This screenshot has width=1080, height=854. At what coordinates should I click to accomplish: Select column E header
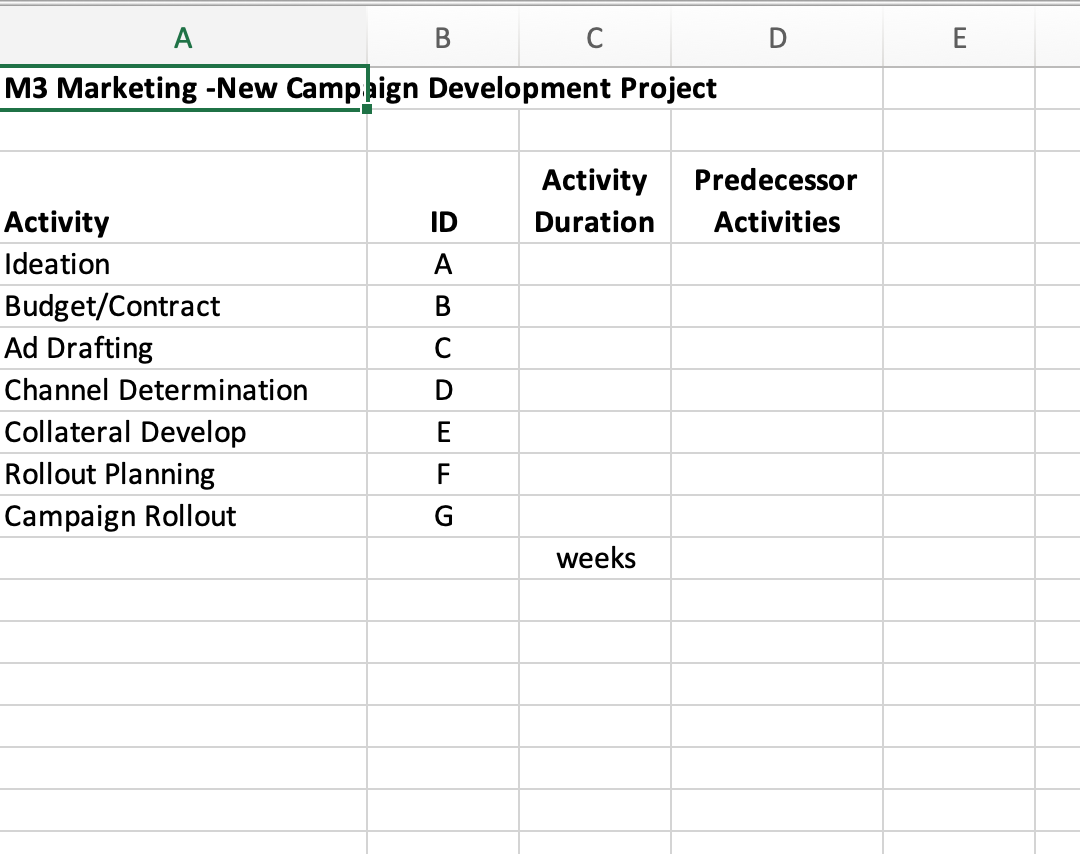point(959,38)
